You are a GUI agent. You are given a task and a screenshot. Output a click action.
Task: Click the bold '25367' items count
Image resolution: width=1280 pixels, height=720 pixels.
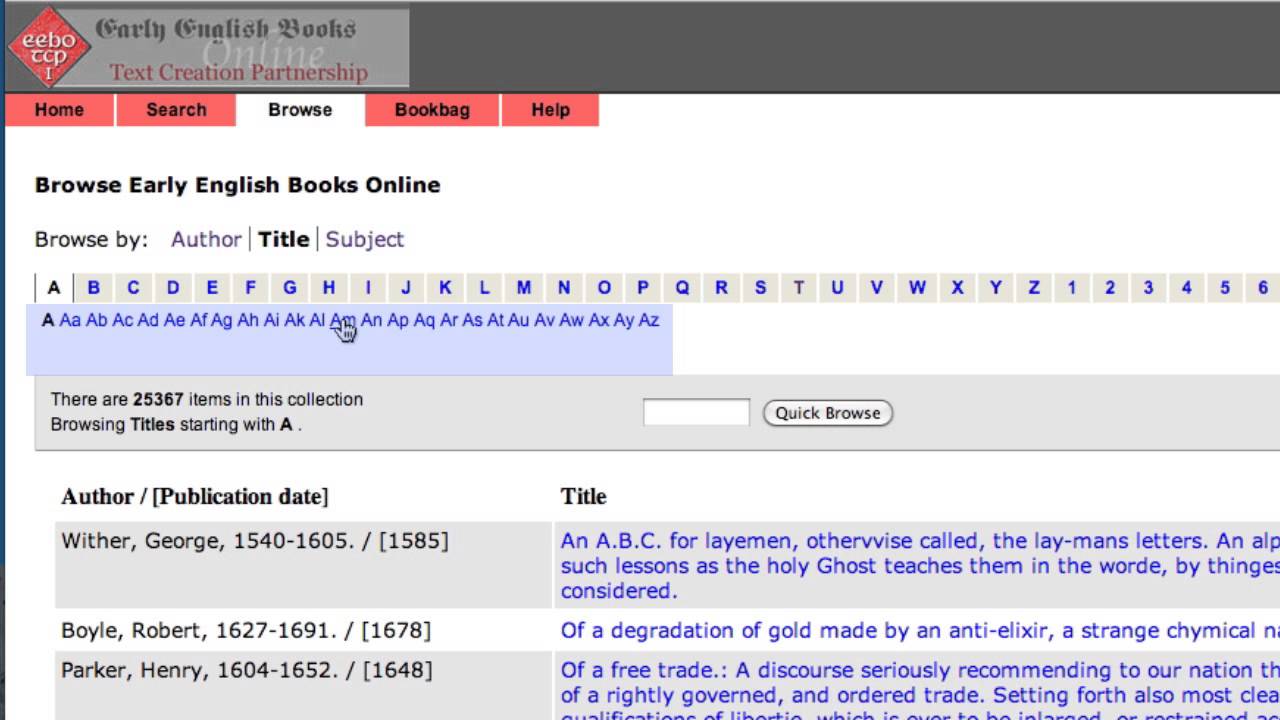pyautogui.click(x=158, y=399)
